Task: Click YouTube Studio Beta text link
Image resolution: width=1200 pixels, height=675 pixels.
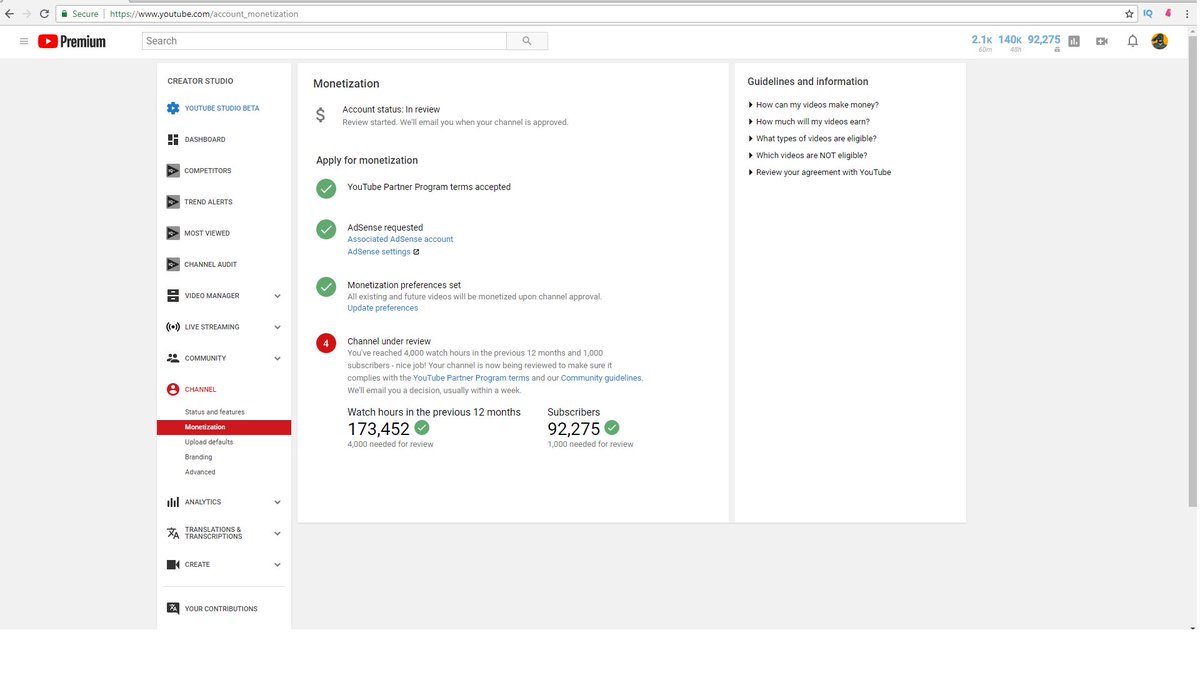Action: [x=222, y=108]
